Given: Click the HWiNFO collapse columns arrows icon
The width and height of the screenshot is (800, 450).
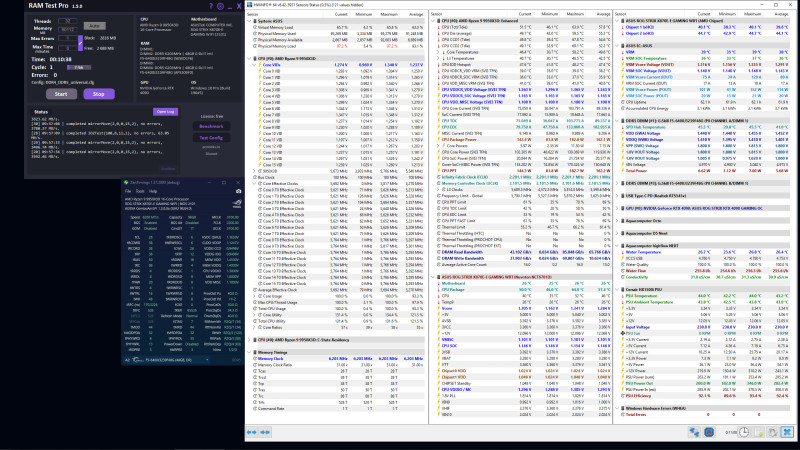Looking at the screenshot, I should (265, 432).
